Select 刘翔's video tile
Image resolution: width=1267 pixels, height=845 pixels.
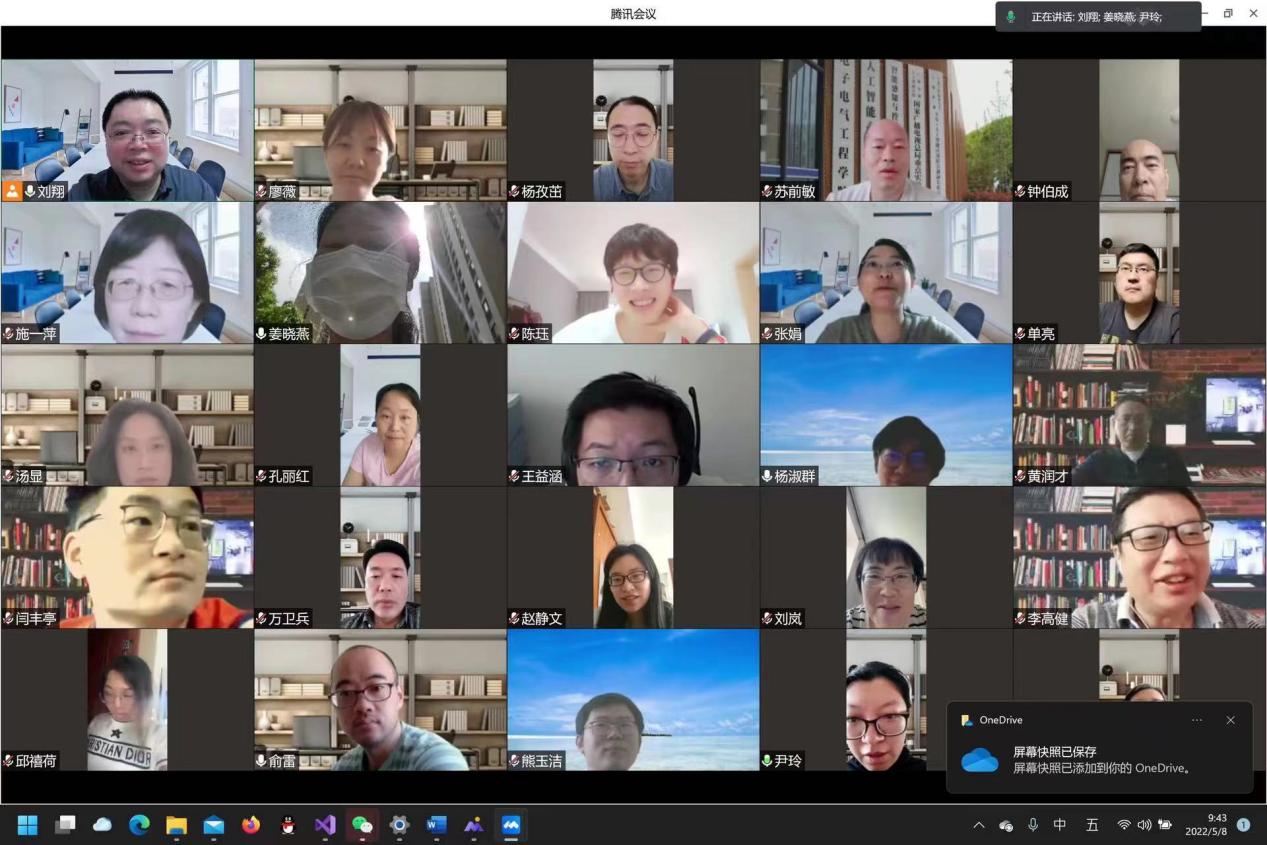click(127, 130)
